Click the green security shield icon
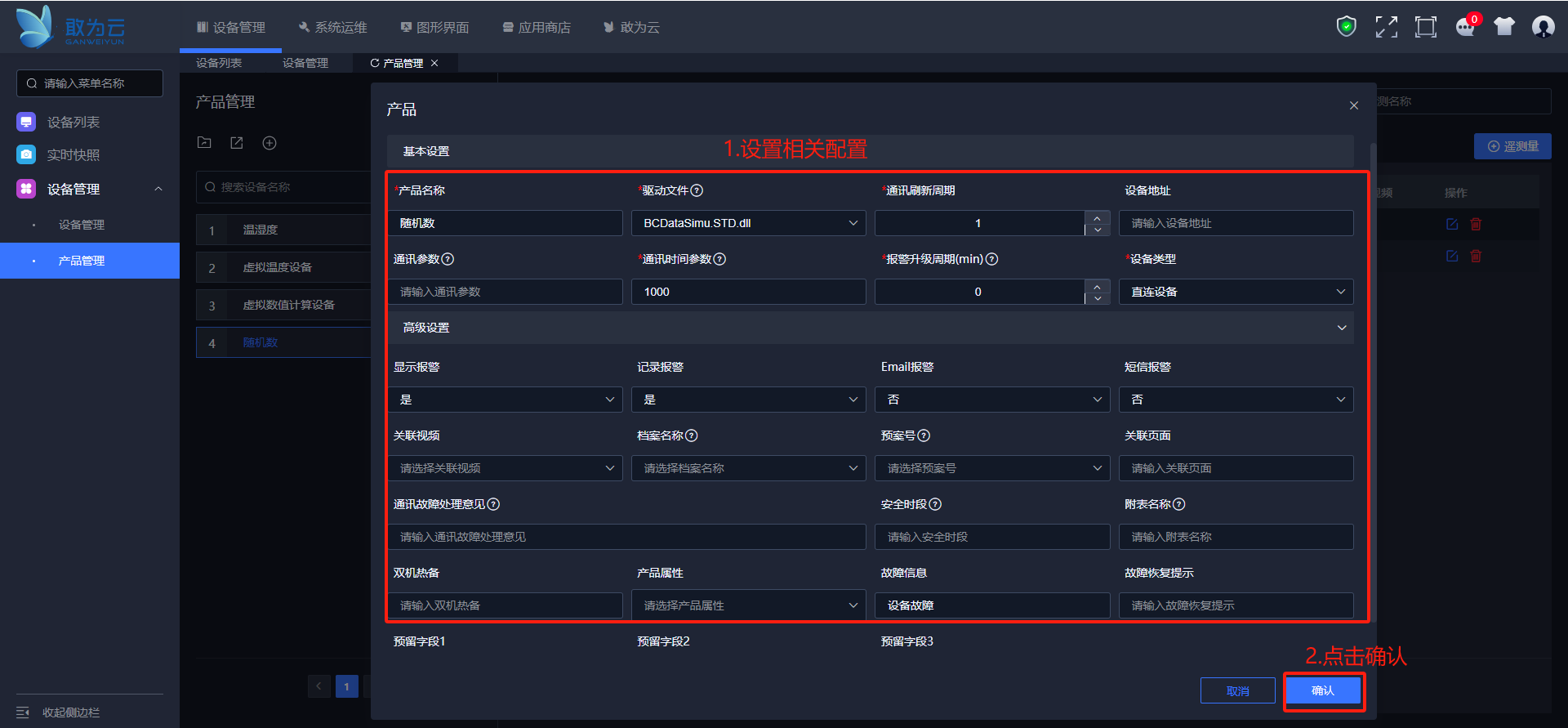 click(x=1346, y=27)
